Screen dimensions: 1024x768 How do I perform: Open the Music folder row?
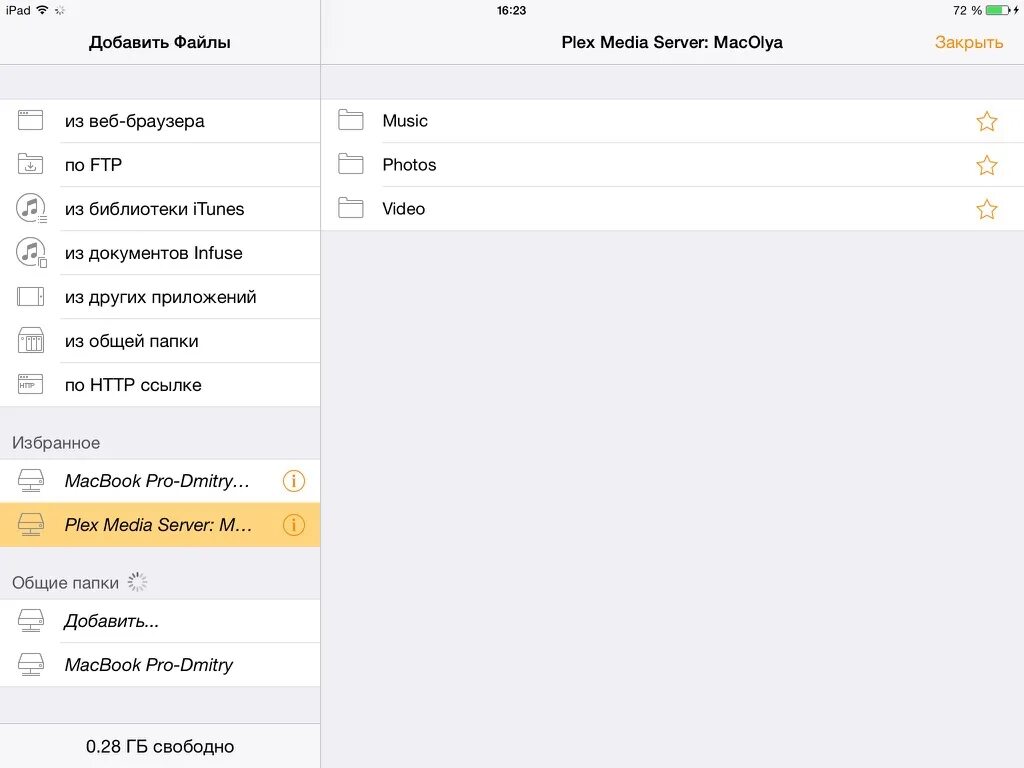tap(672, 121)
